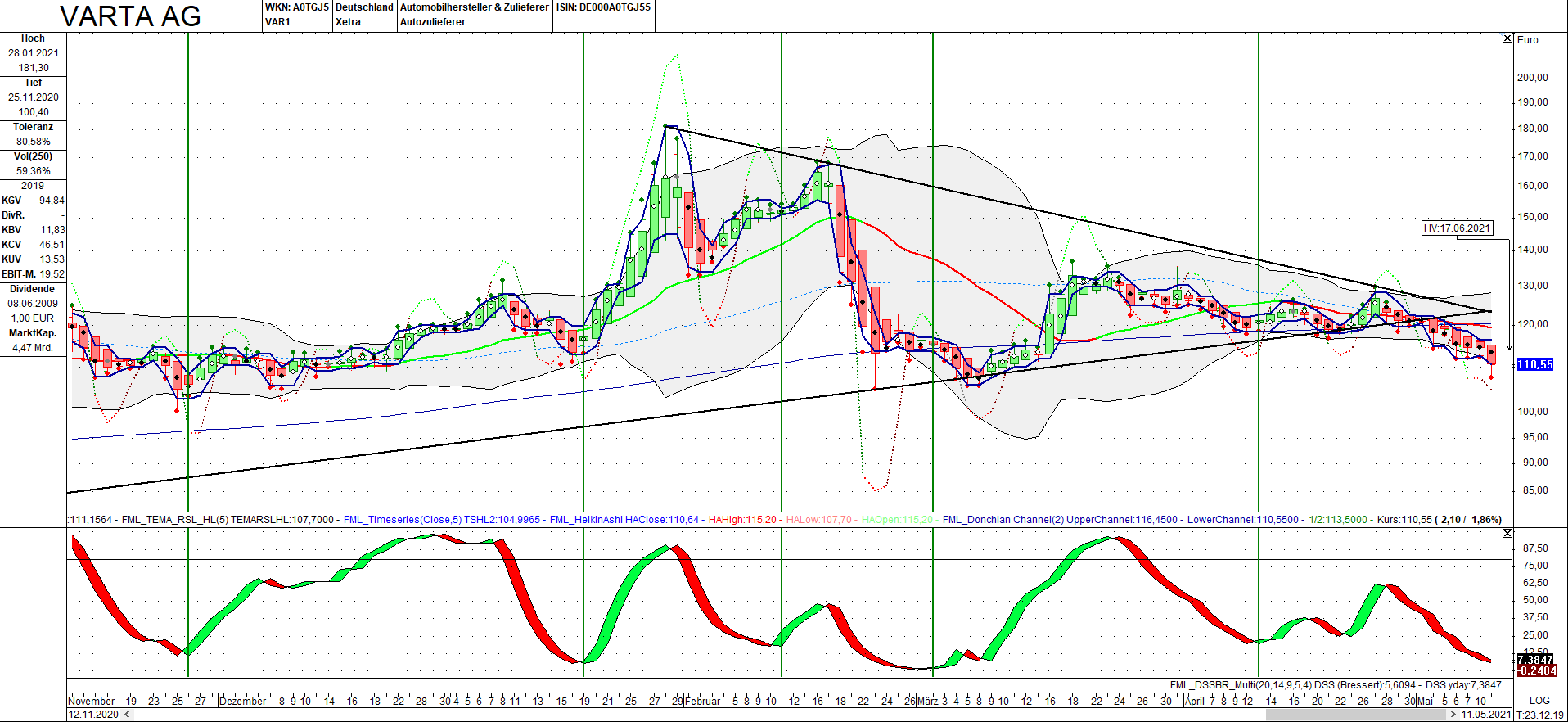Toggle the LOG scale button
This screenshot has height=722, width=1568.
pyautogui.click(x=1539, y=701)
